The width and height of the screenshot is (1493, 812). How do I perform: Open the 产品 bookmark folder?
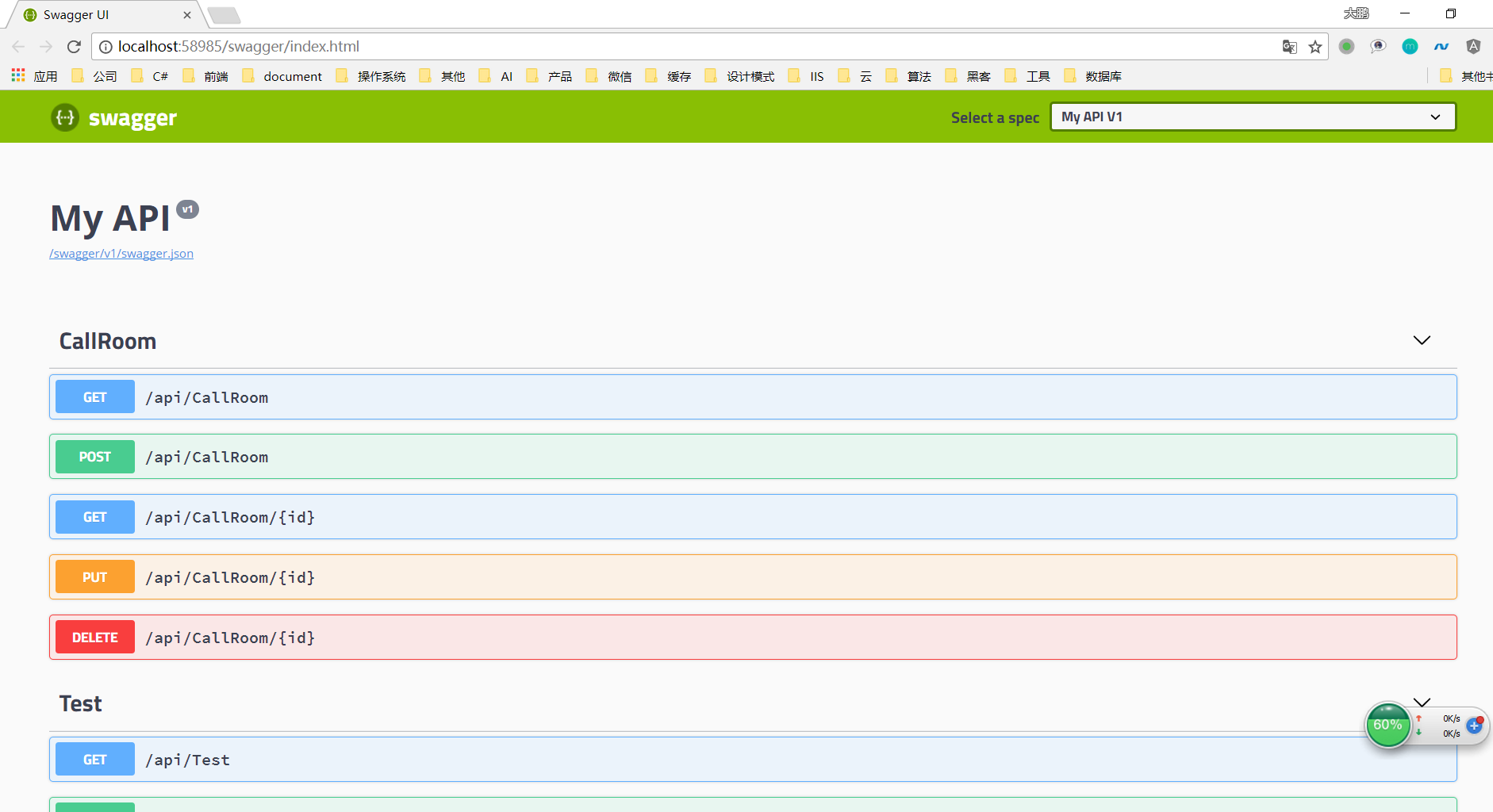pyautogui.click(x=550, y=76)
